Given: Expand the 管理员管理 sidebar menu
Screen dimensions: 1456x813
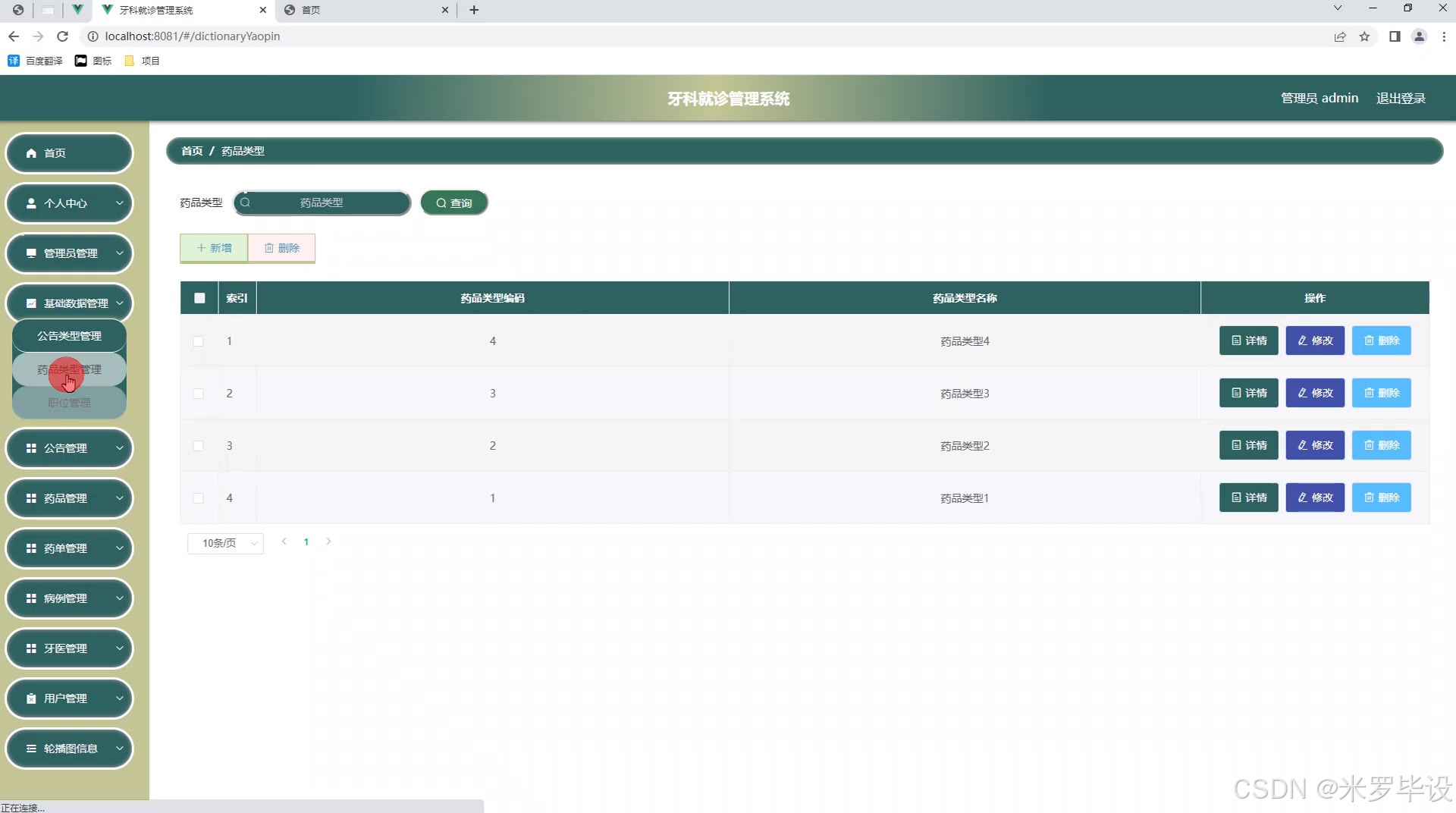Looking at the screenshot, I should click(69, 253).
